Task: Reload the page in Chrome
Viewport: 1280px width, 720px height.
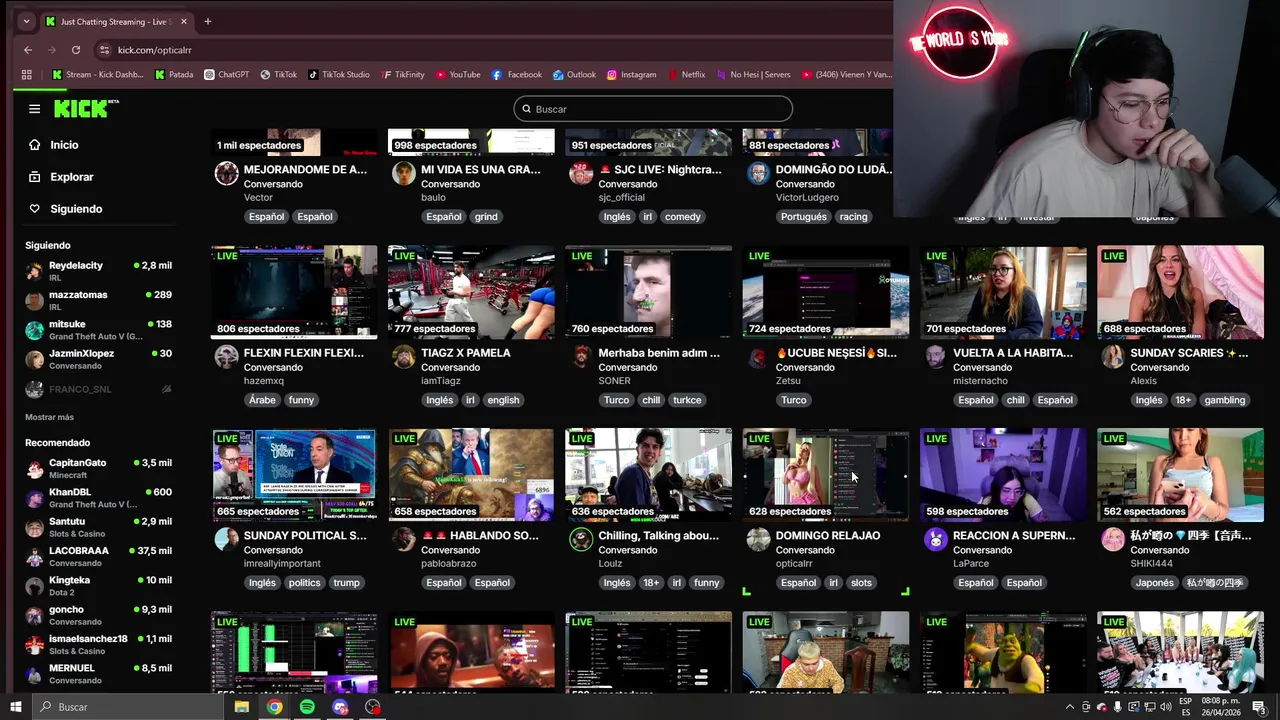Action: pos(76,50)
